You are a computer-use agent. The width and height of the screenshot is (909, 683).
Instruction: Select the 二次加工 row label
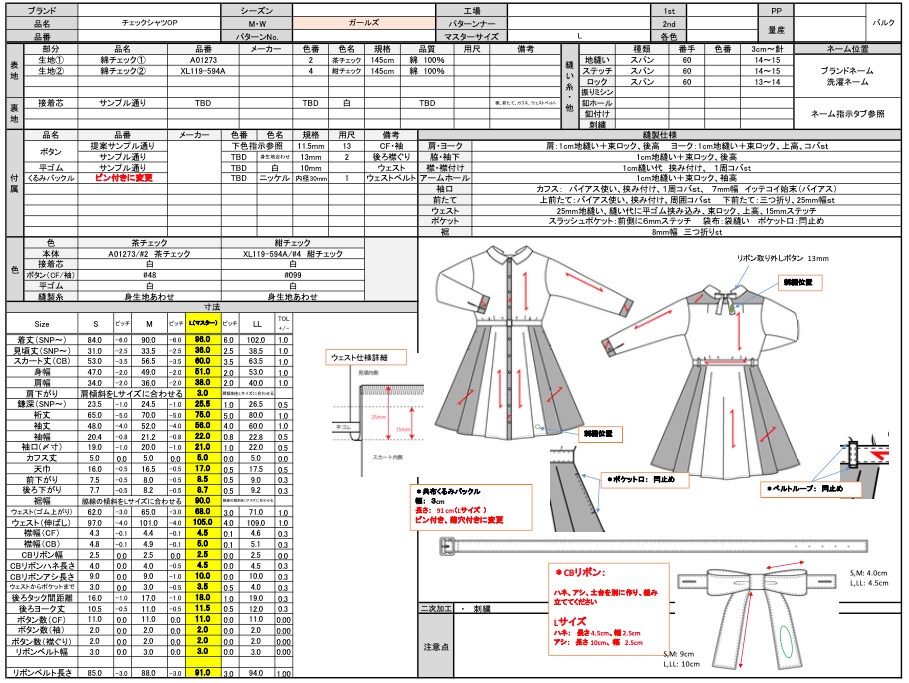(436, 609)
